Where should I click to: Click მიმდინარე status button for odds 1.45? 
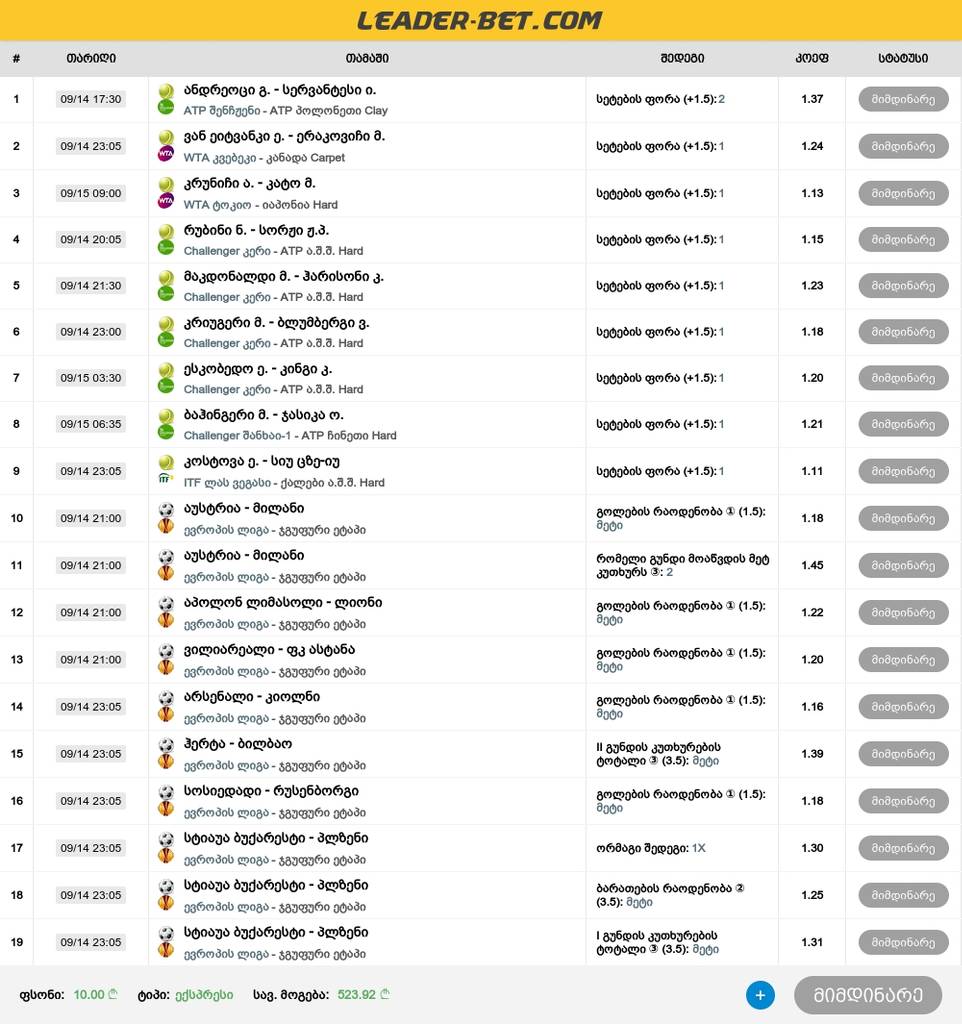click(x=903, y=566)
